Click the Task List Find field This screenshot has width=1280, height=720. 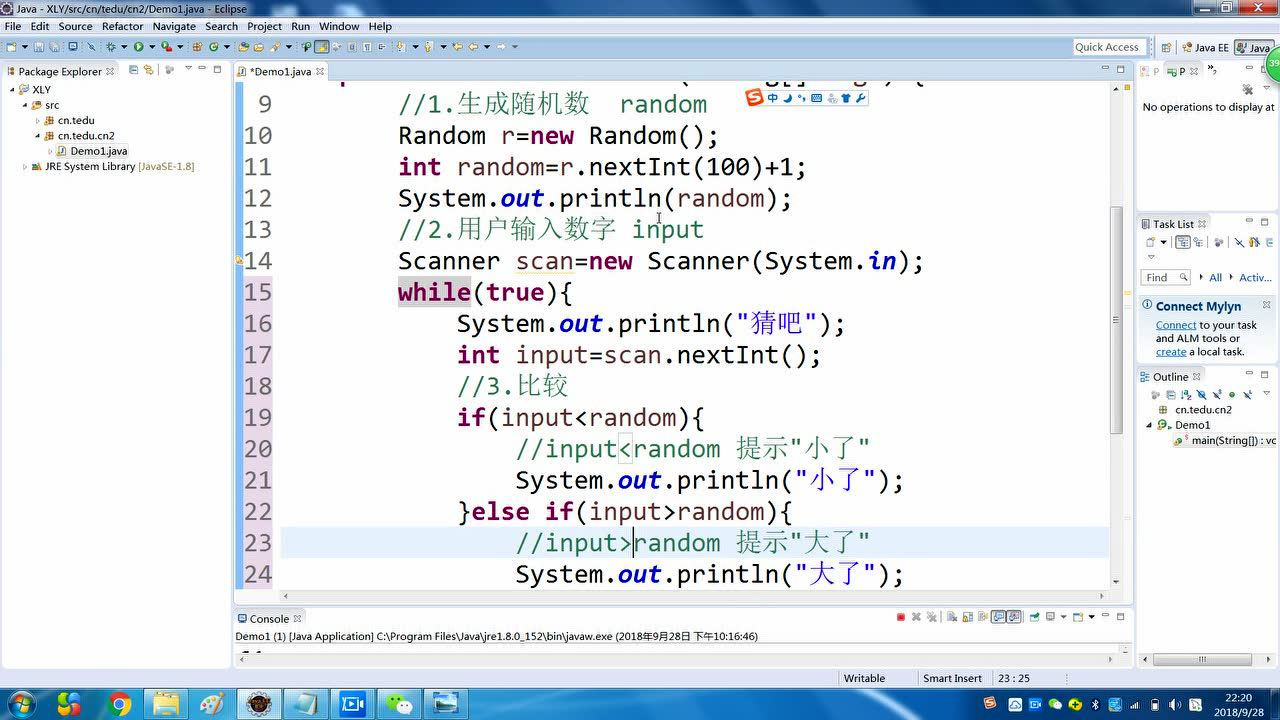click(1165, 277)
